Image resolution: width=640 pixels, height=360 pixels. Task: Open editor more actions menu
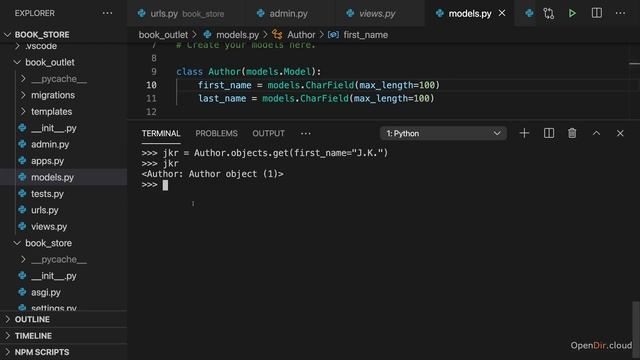point(620,13)
